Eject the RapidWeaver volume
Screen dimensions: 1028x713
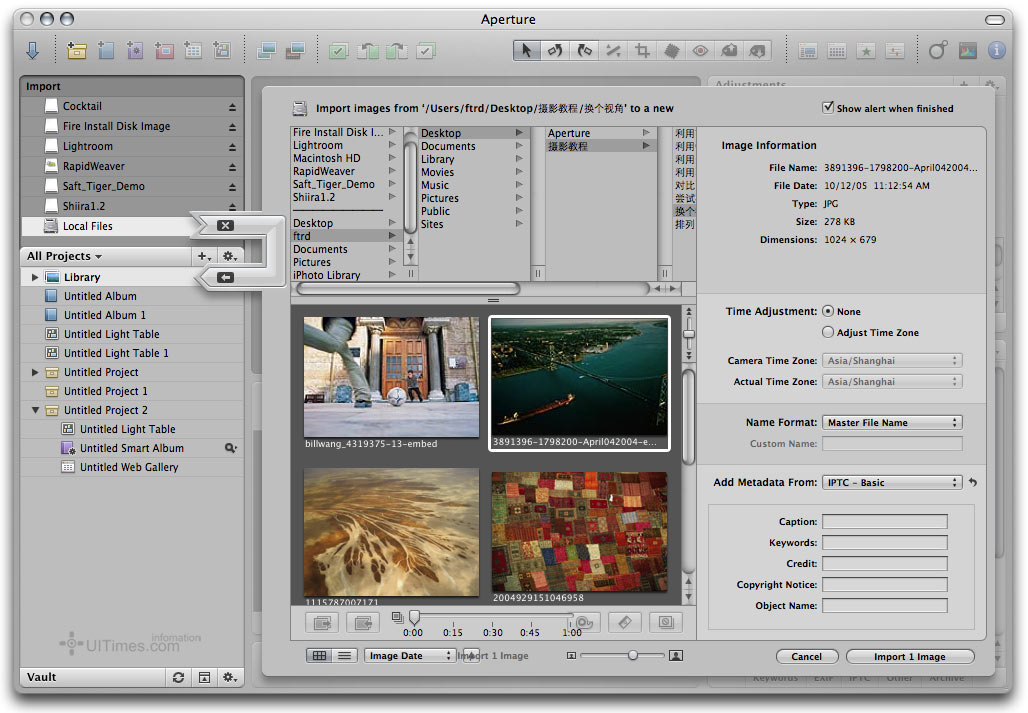pos(232,167)
